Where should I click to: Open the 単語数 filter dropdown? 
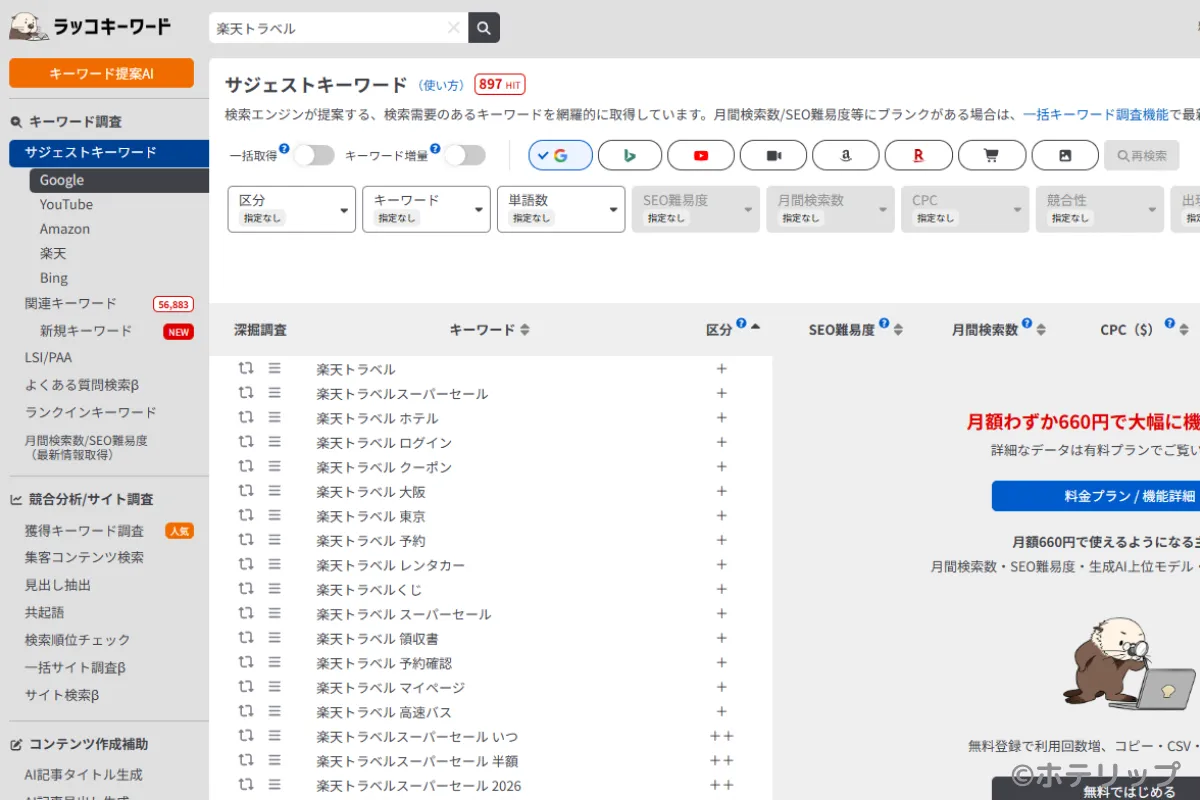pos(561,209)
